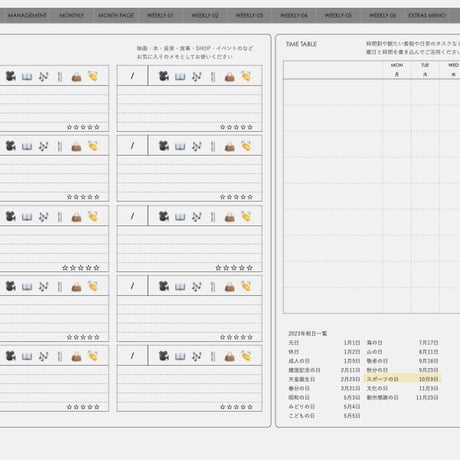The height and width of the screenshot is (460, 460).
Task: Click the 11月23日 date
Action: click(x=427, y=397)
